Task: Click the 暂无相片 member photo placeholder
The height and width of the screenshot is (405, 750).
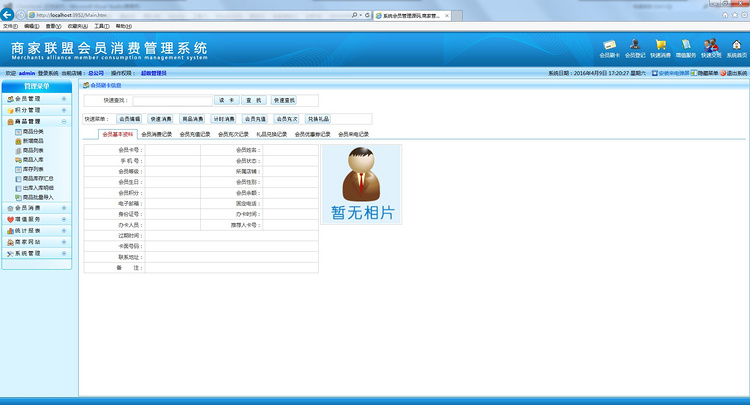Action: pyautogui.click(x=362, y=184)
